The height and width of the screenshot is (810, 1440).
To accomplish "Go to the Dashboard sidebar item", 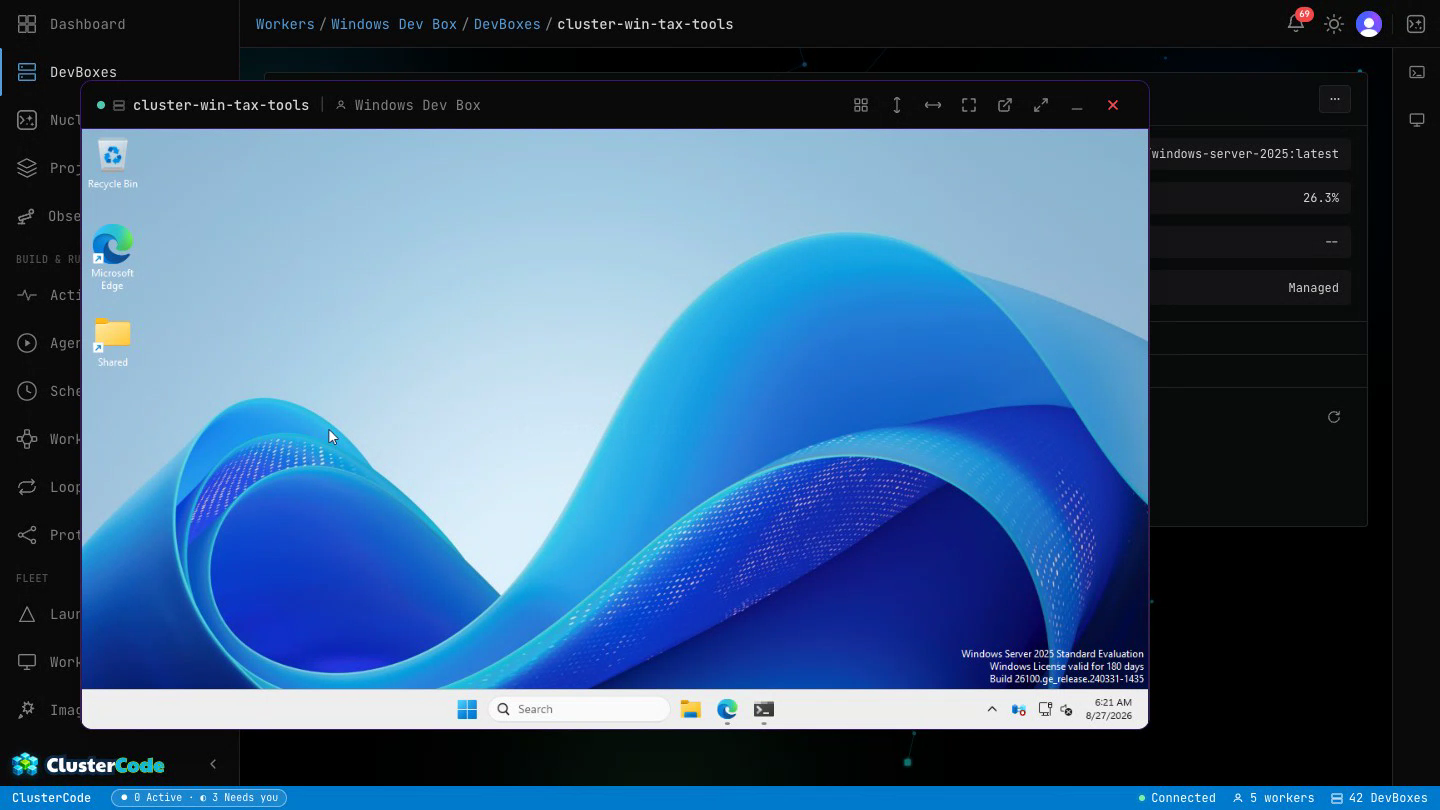I will point(120,24).
